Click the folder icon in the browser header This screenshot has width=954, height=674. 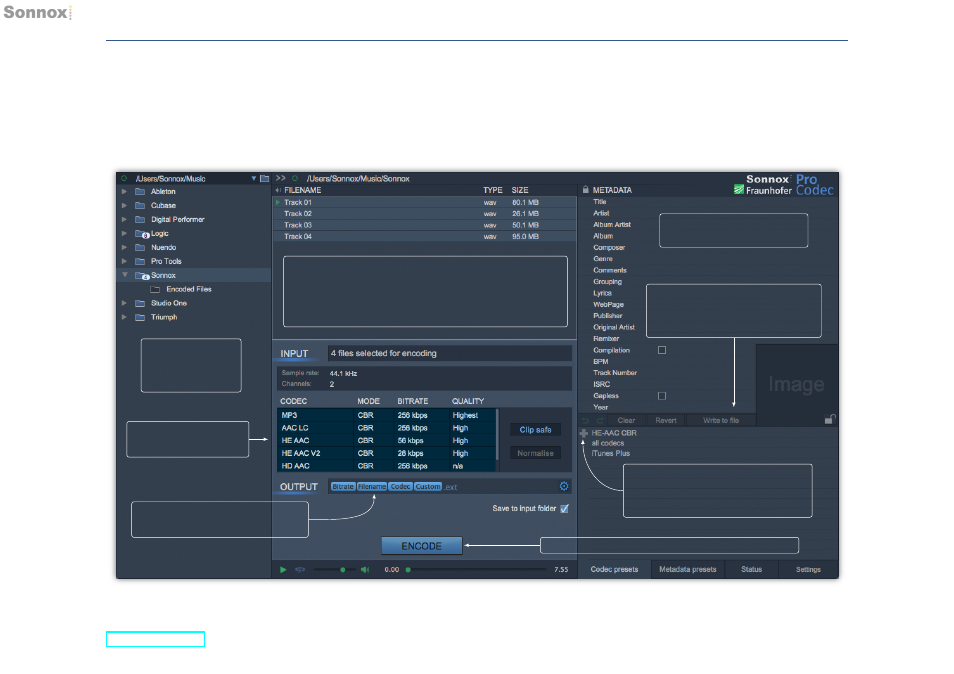click(265, 179)
